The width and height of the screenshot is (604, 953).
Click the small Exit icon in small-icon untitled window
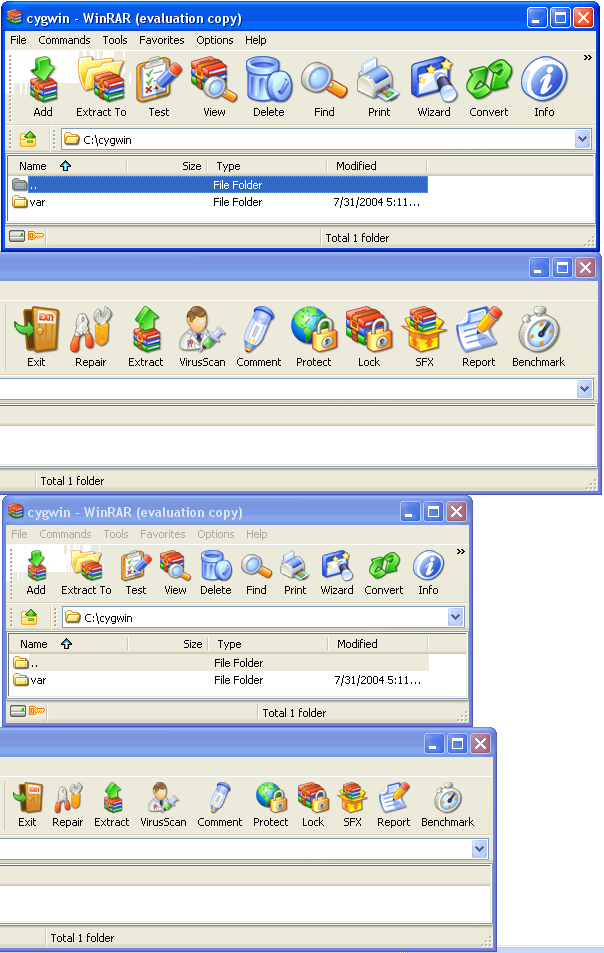(x=27, y=798)
